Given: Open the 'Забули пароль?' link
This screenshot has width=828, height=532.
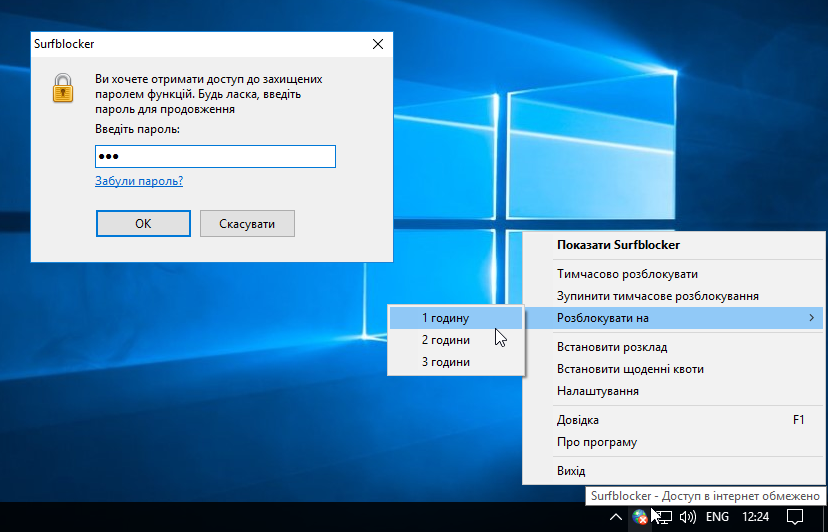Looking at the screenshot, I should (x=139, y=181).
